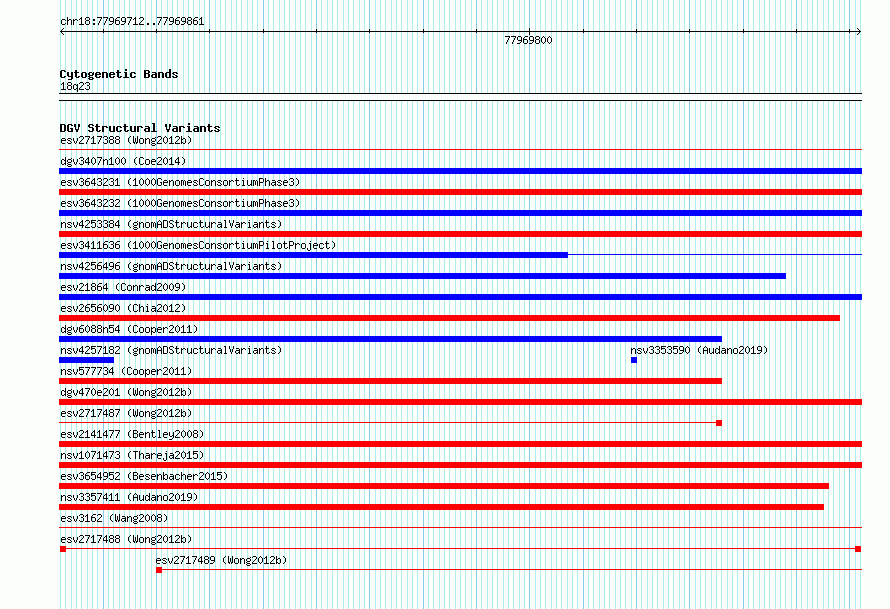This screenshot has height=609, width=890.
Task: Click the red esv2656090 variant bar
Action: click(449, 318)
